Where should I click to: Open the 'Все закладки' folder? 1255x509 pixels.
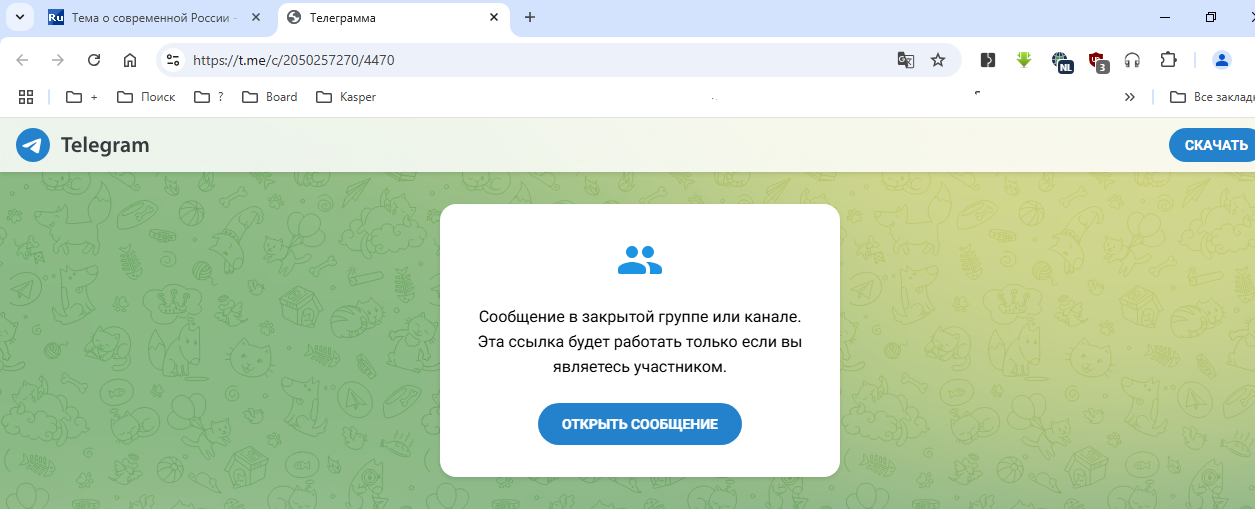coord(1211,97)
